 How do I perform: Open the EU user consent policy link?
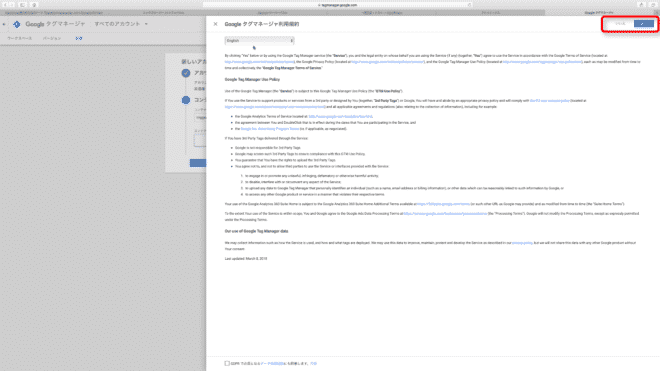click(550, 101)
